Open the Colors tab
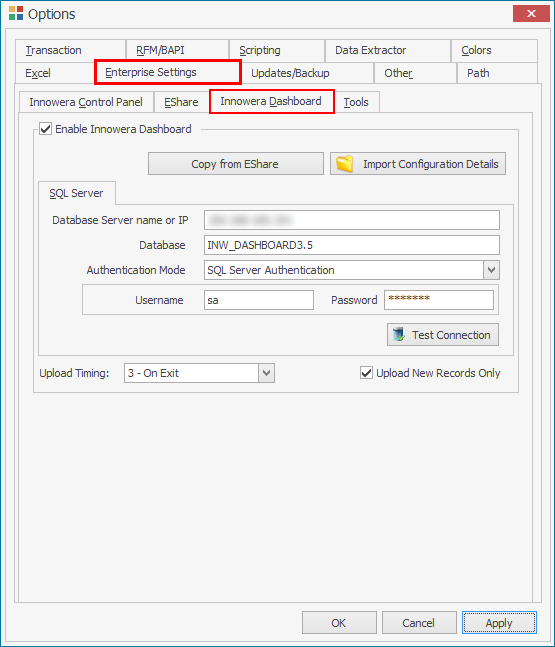The image size is (555, 647). (494, 50)
